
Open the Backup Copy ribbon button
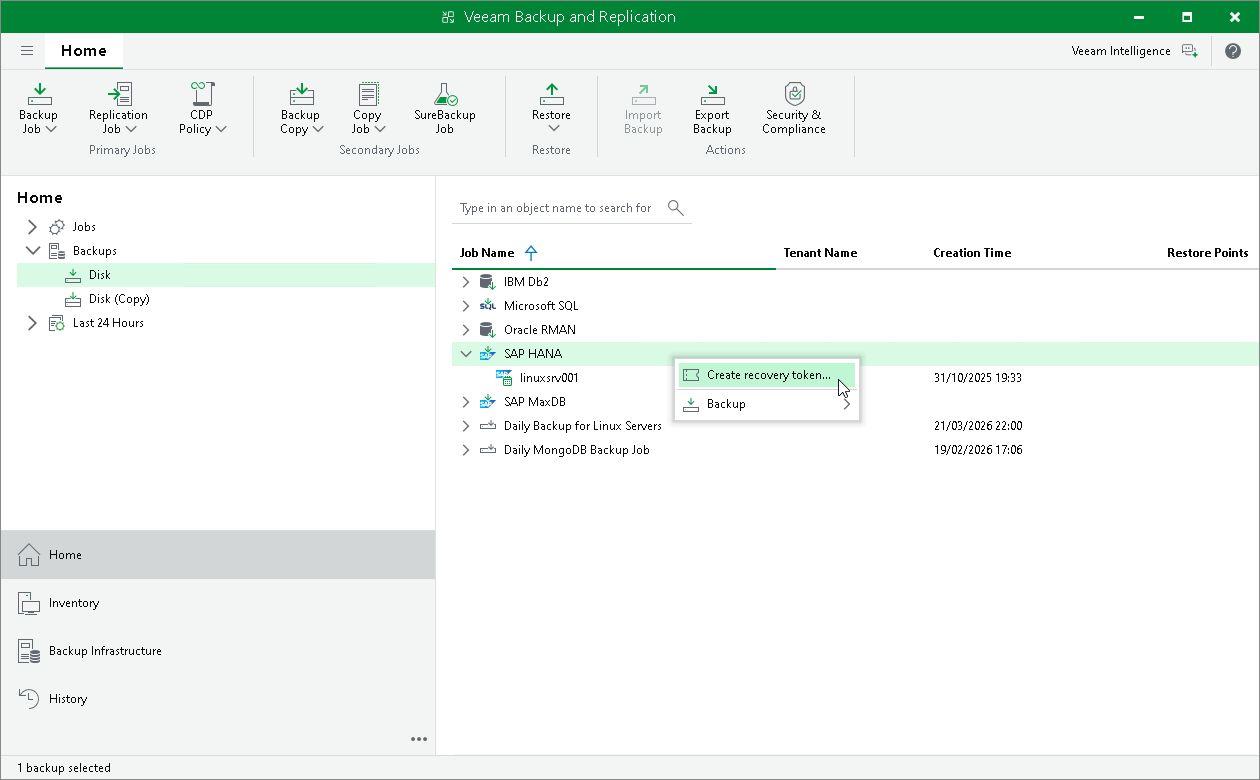pyautogui.click(x=300, y=108)
